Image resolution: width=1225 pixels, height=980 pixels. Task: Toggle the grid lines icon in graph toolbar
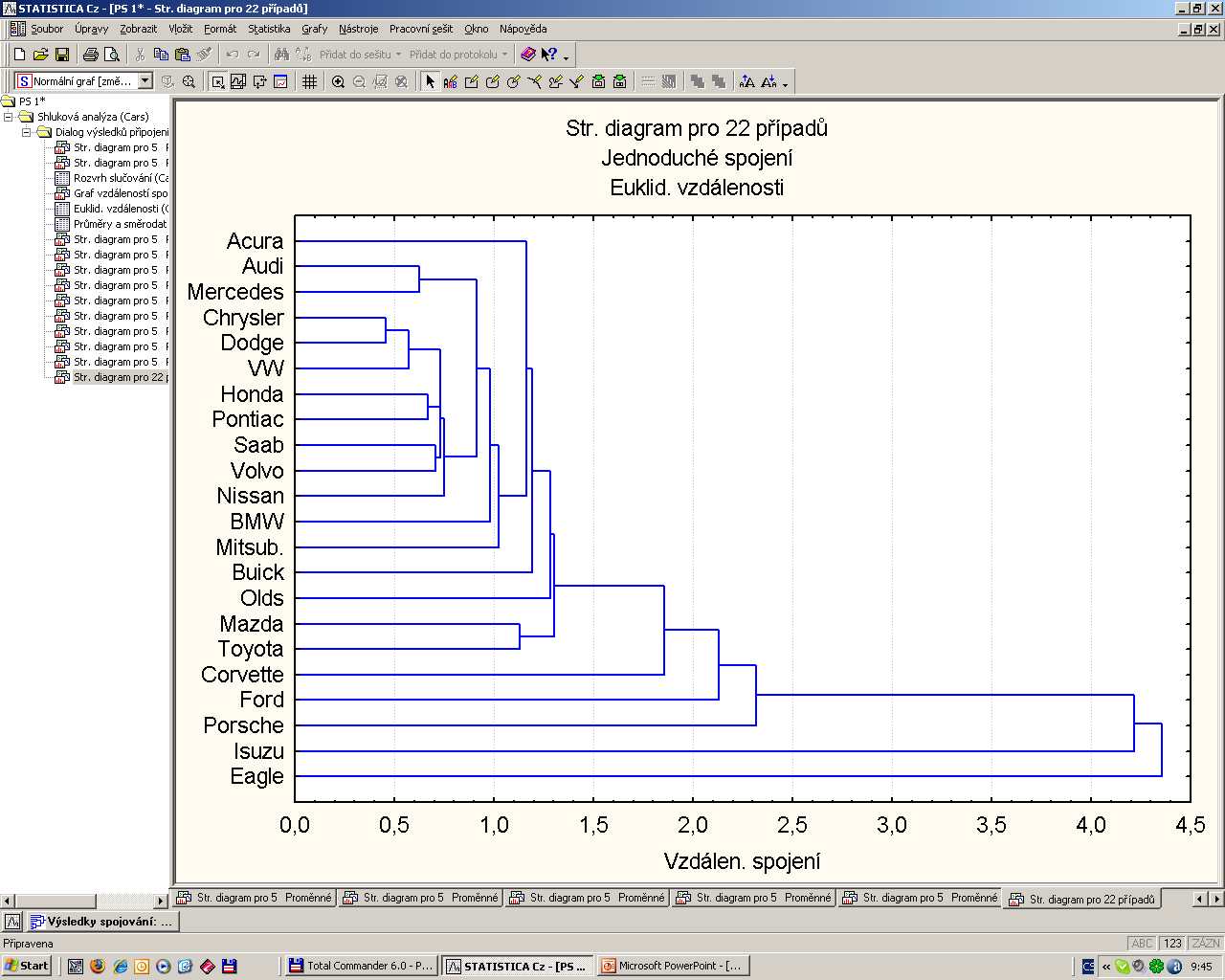(x=309, y=81)
